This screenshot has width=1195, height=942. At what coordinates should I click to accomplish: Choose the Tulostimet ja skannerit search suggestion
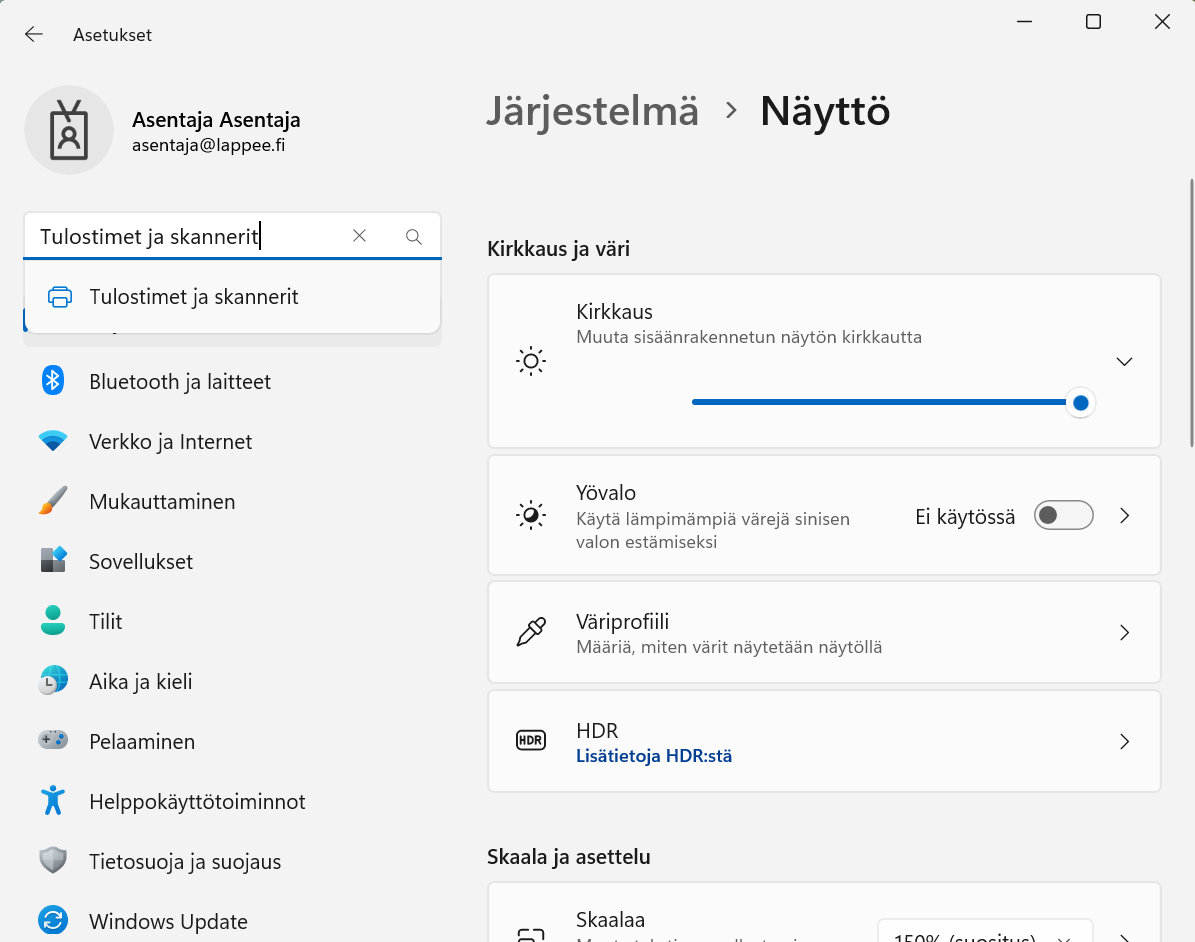point(232,296)
